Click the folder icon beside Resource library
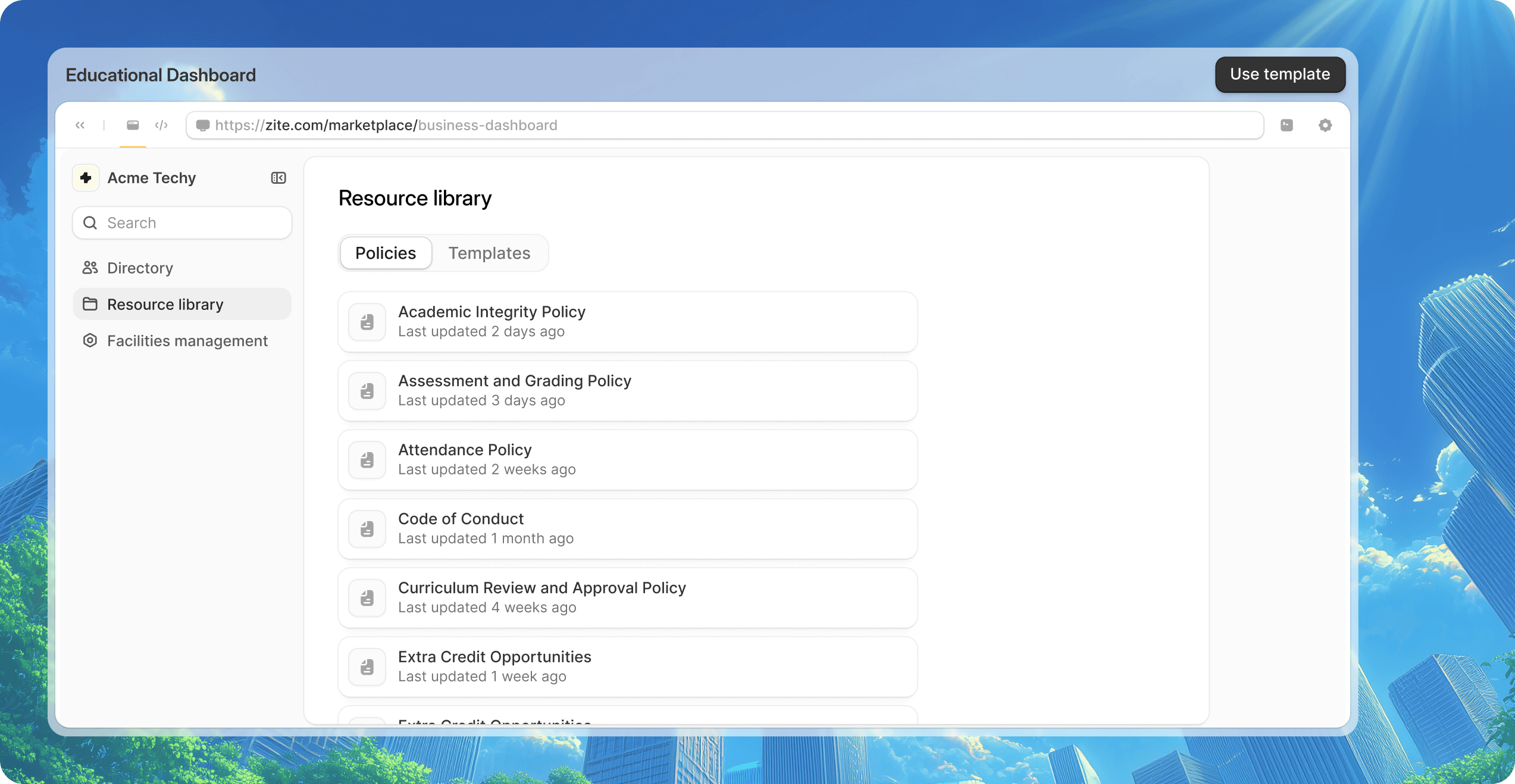 click(90, 304)
